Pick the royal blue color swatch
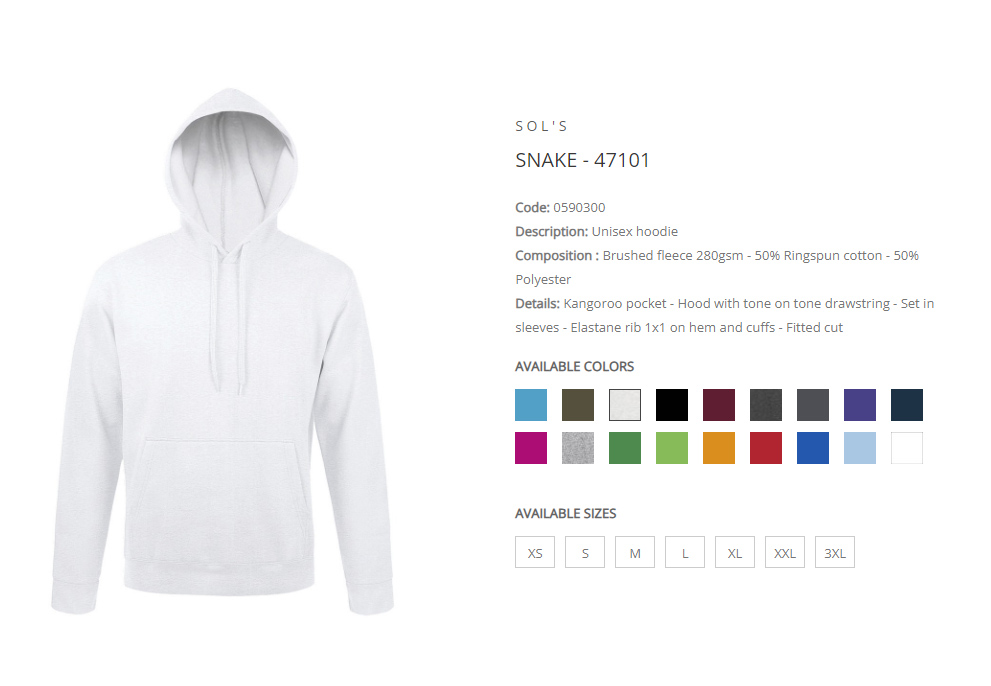 [x=813, y=448]
